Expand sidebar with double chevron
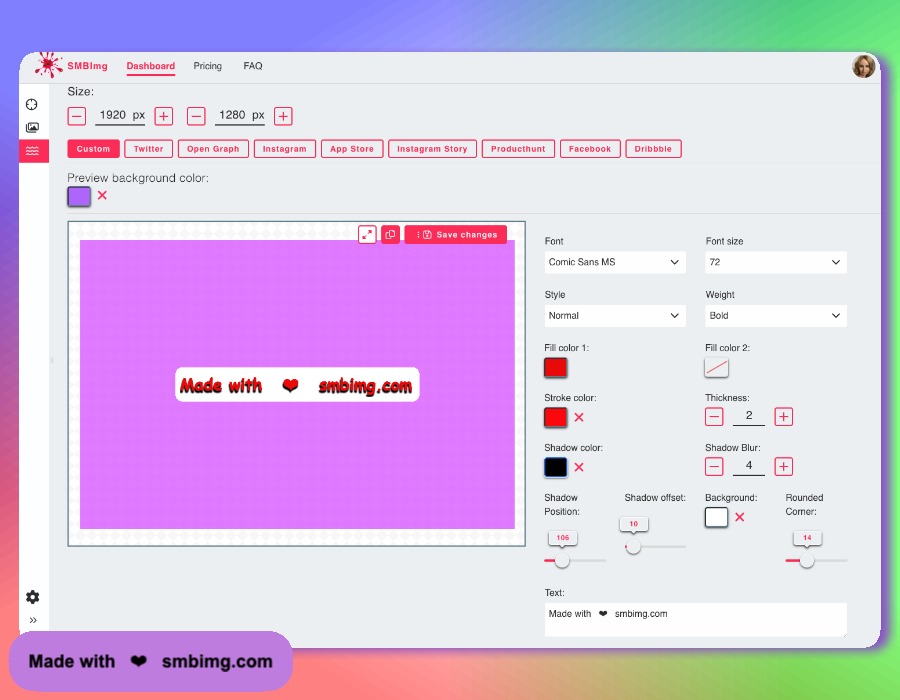 33,620
